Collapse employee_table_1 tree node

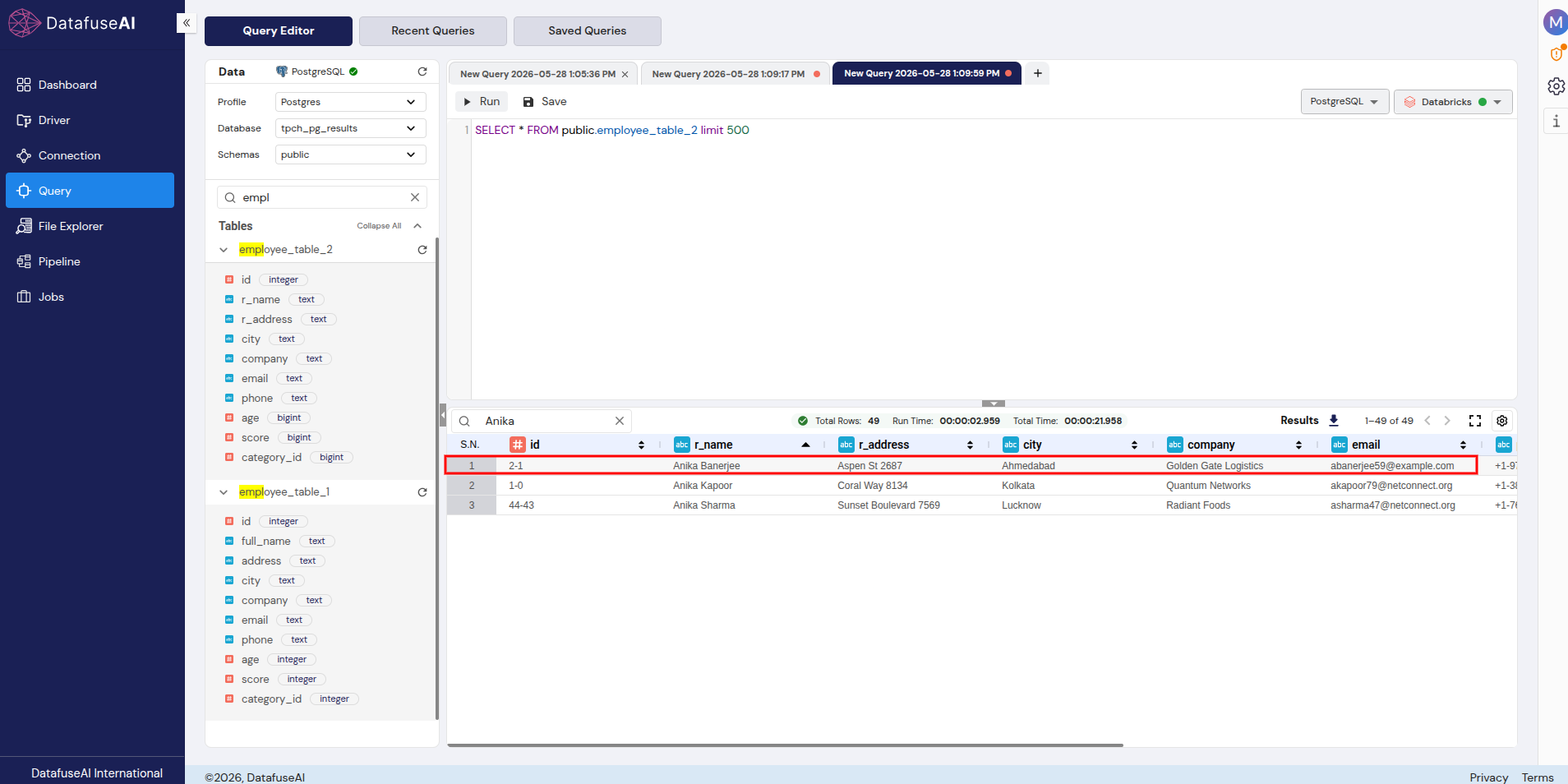pos(224,492)
